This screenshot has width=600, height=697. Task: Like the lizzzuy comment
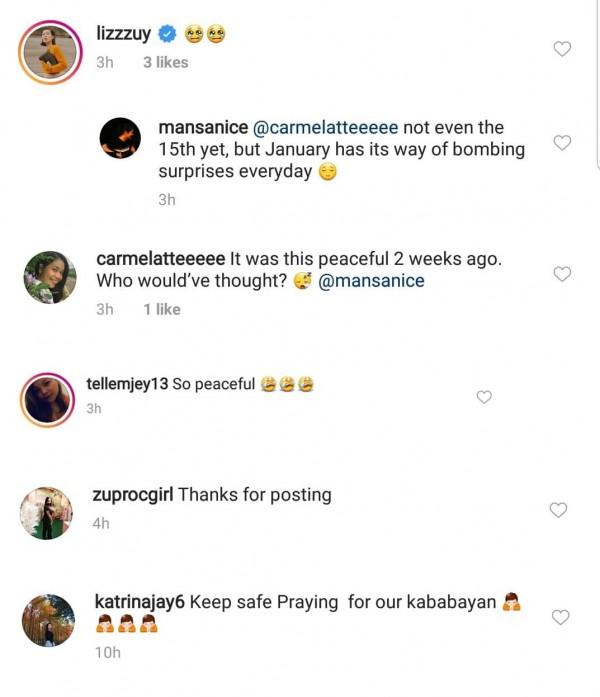tap(562, 49)
